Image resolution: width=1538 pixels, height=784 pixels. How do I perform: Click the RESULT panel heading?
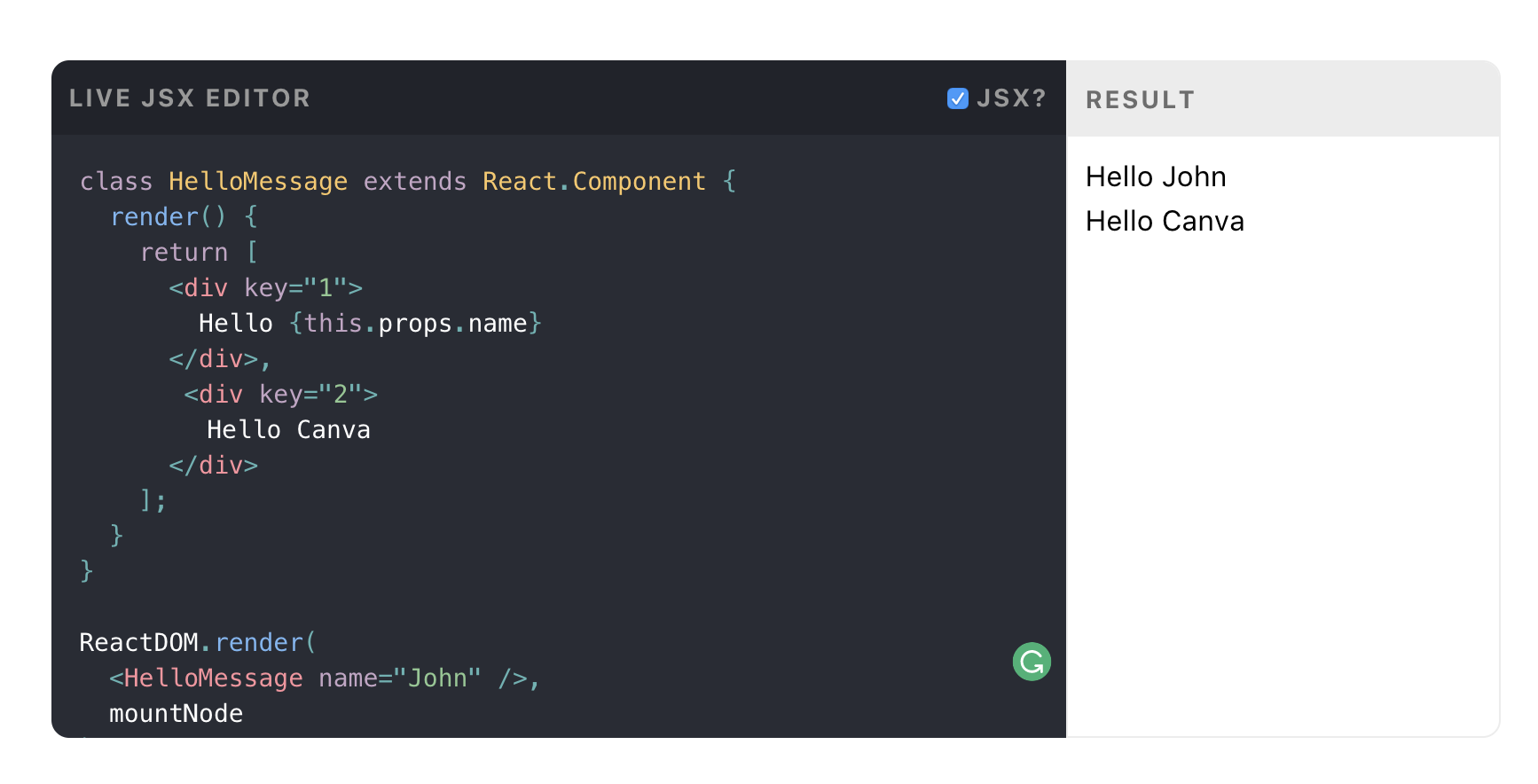pos(1140,100)
